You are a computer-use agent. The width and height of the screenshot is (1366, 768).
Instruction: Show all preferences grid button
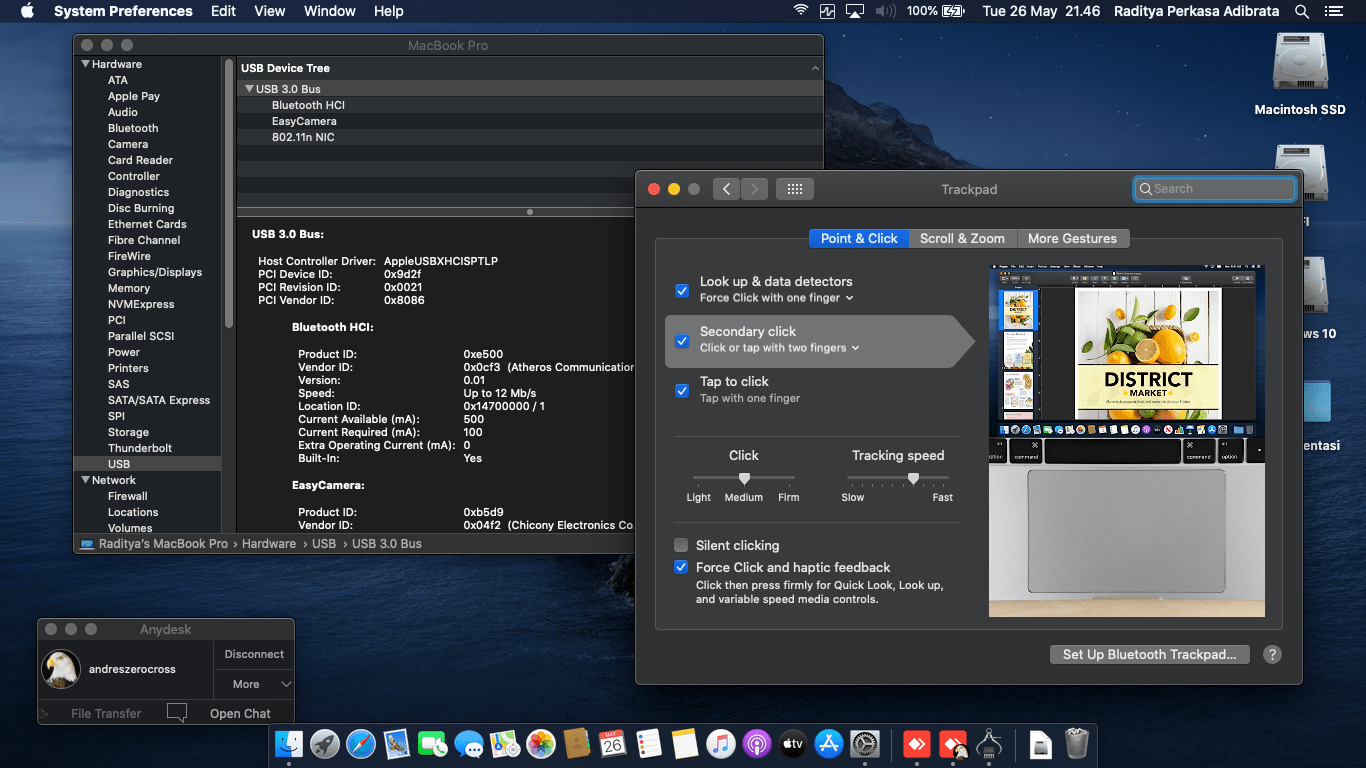(x=795, y=189)
